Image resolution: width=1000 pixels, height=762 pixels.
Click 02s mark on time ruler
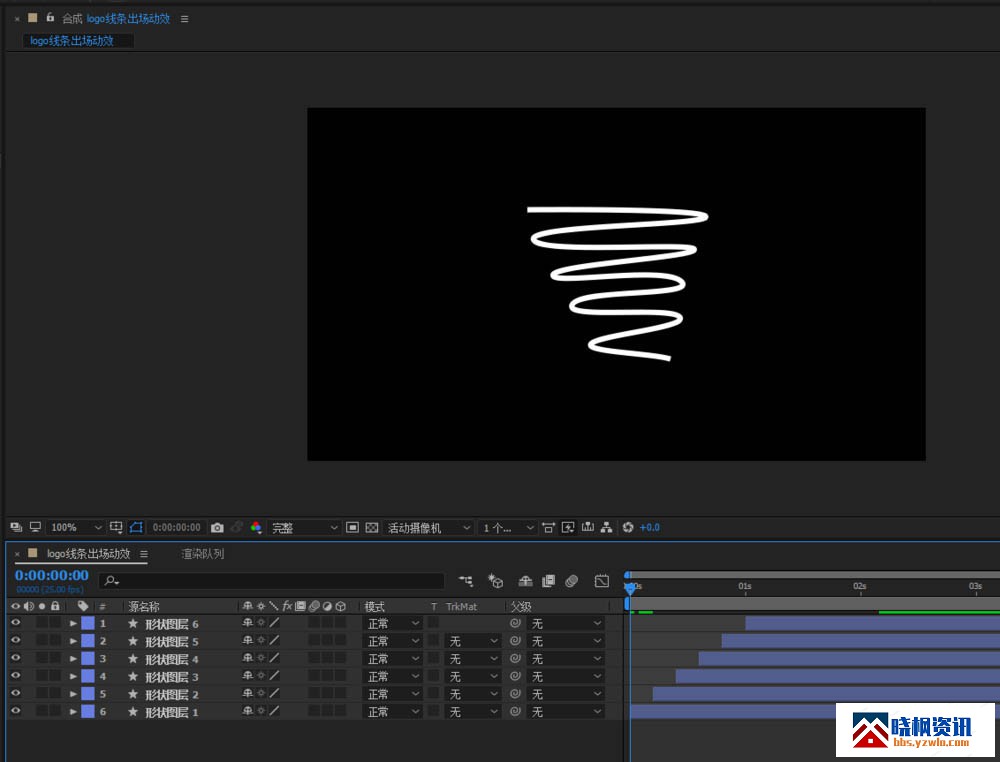(x=860, y=586)
